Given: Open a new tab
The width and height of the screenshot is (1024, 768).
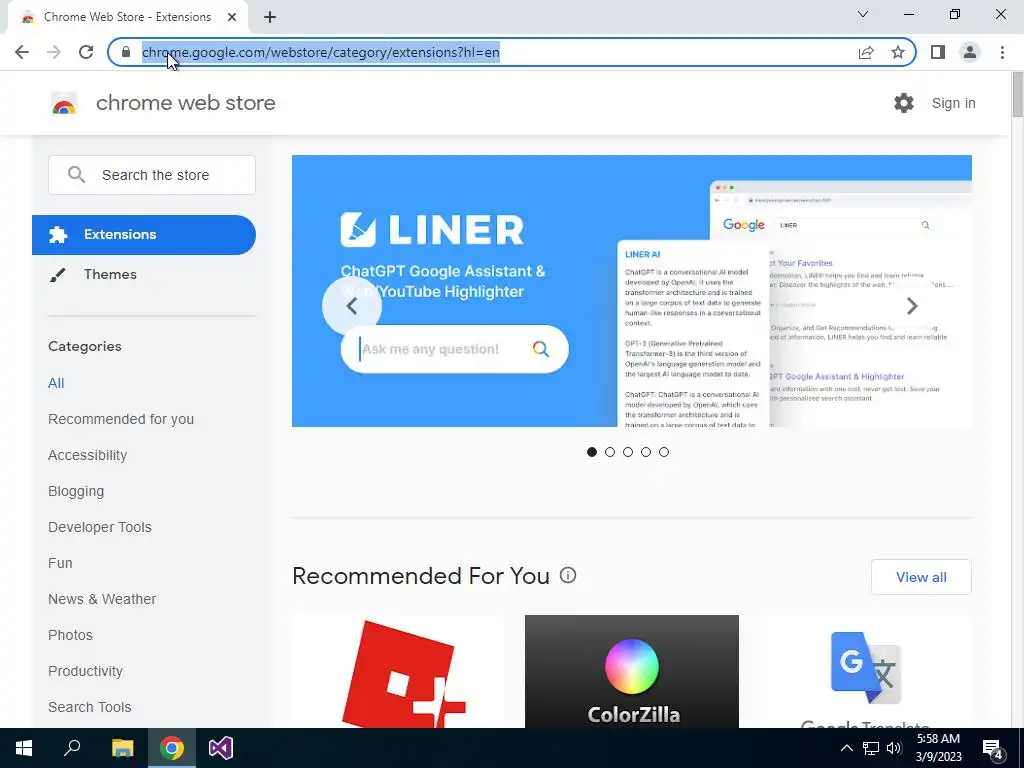Looking at the screenshot, I should (x=270, y=17).
